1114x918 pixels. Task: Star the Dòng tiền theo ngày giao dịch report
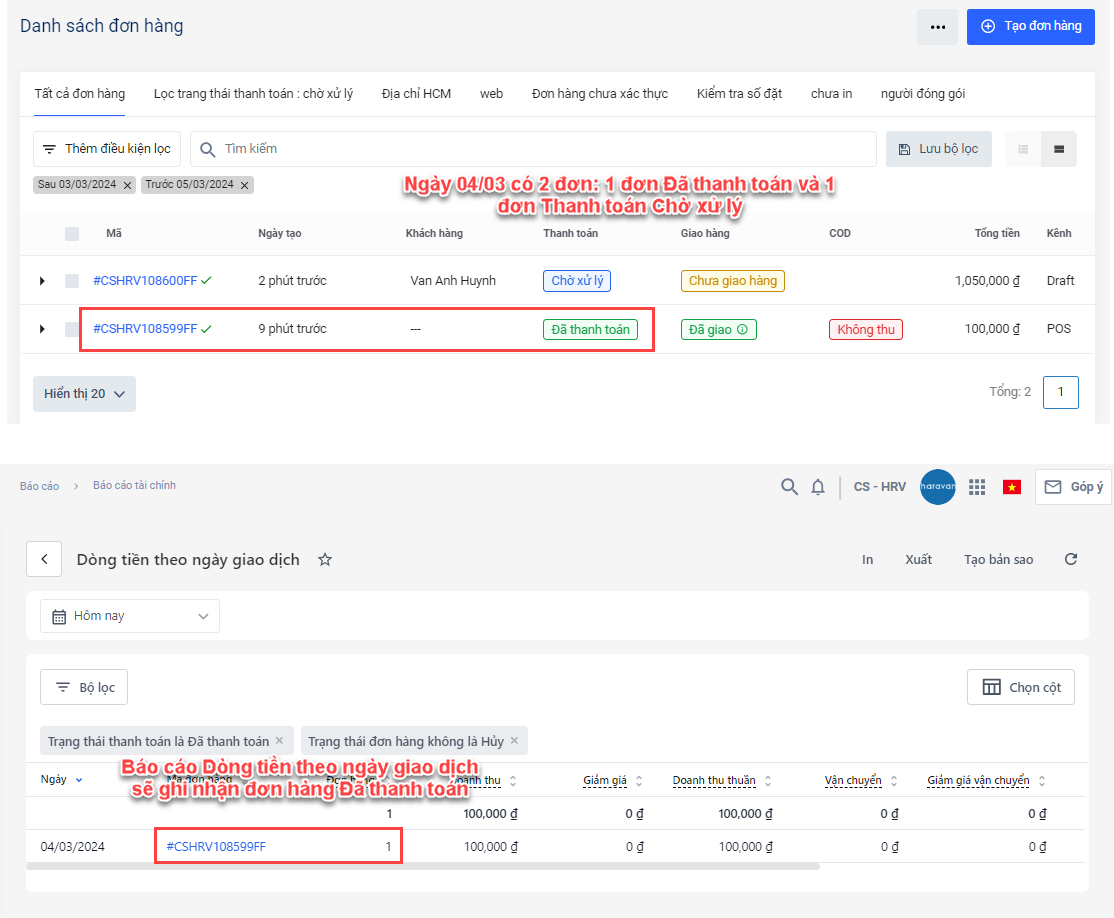click(325, 560)
